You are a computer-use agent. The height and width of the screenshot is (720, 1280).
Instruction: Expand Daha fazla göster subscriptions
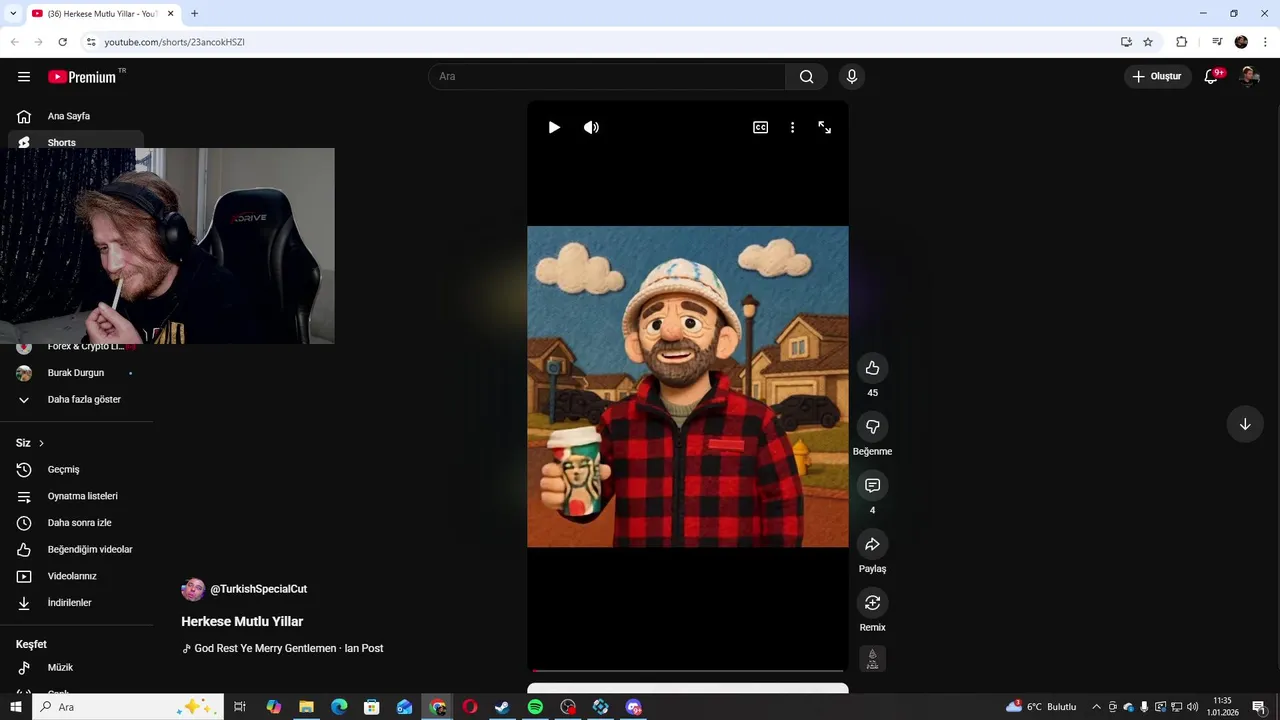click(76, 399)
